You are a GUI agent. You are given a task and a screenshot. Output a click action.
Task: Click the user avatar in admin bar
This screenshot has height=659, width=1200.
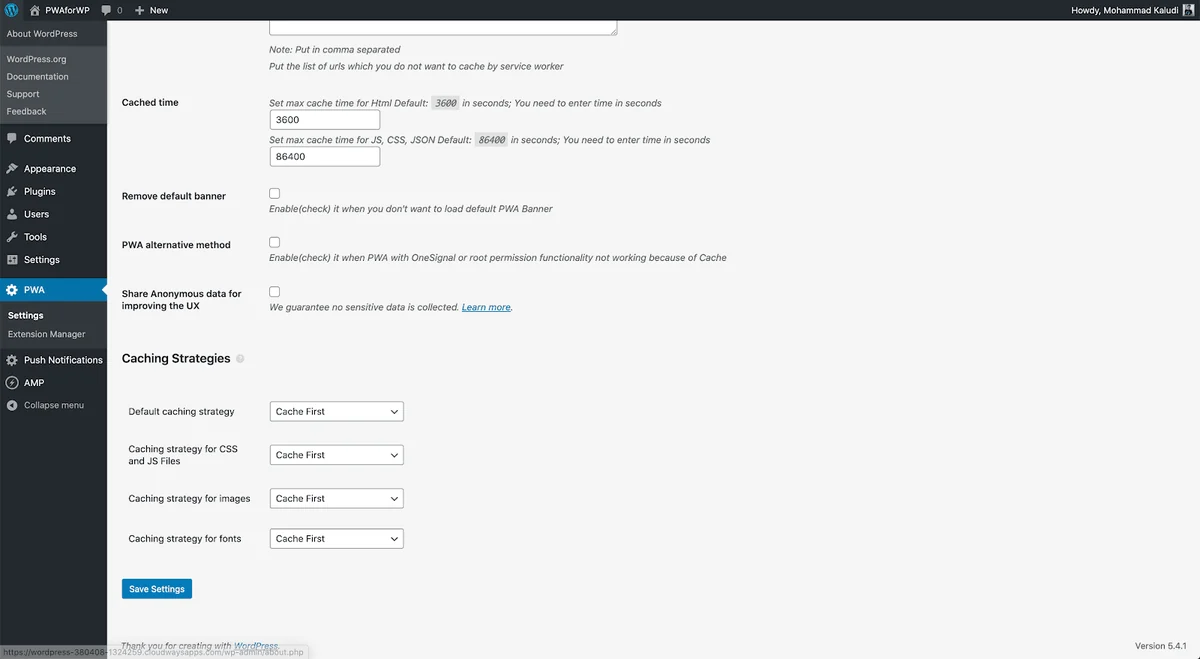coord(1189,10)
